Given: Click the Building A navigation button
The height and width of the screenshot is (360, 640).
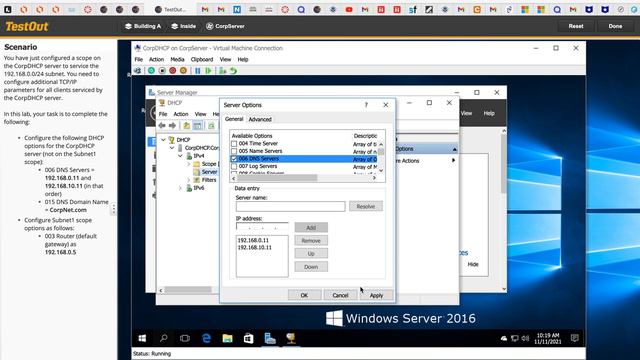Looking at the screenshot, I should tap(143, 26).
